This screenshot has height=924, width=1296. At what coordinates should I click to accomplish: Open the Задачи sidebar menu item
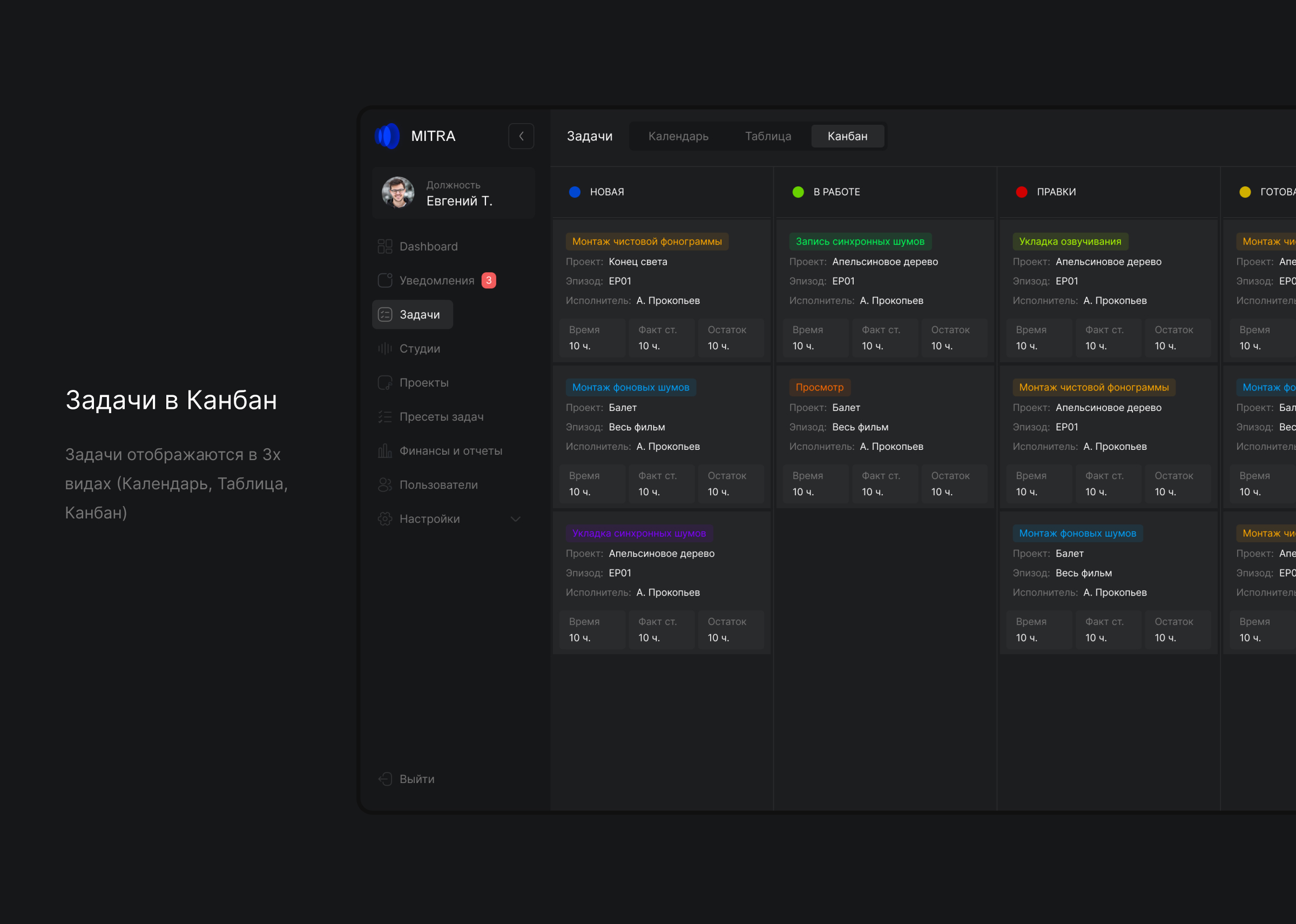(x=413, y=315)
